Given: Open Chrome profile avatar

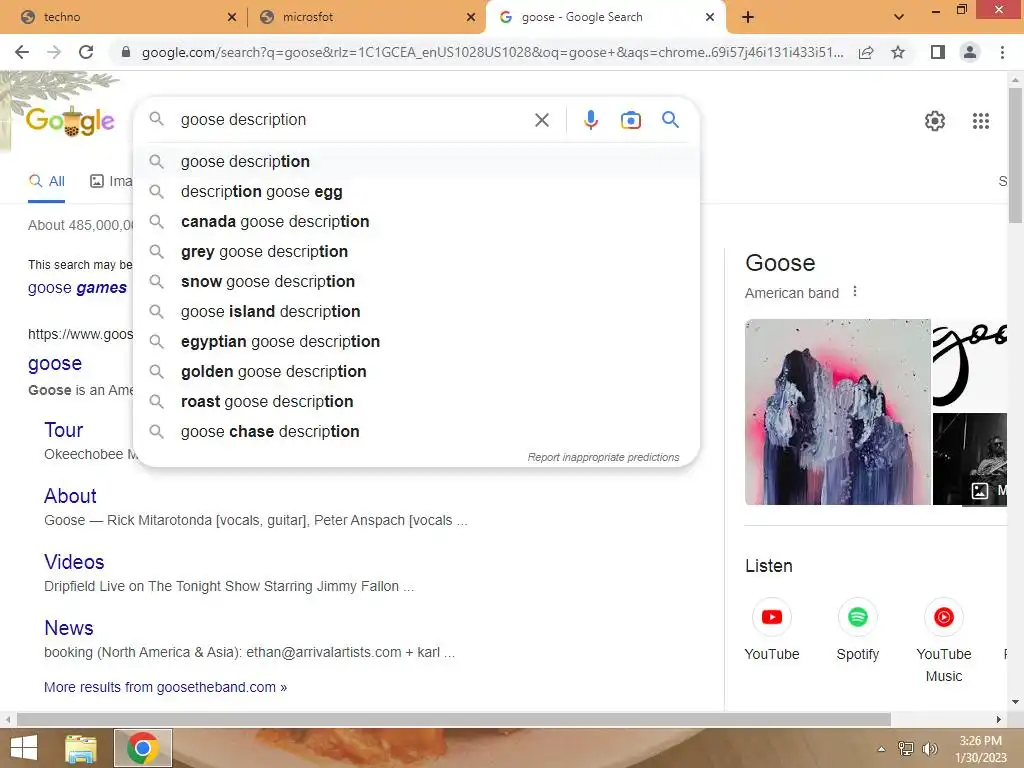Looking at the screenshot, I should (x=970, y=52).
